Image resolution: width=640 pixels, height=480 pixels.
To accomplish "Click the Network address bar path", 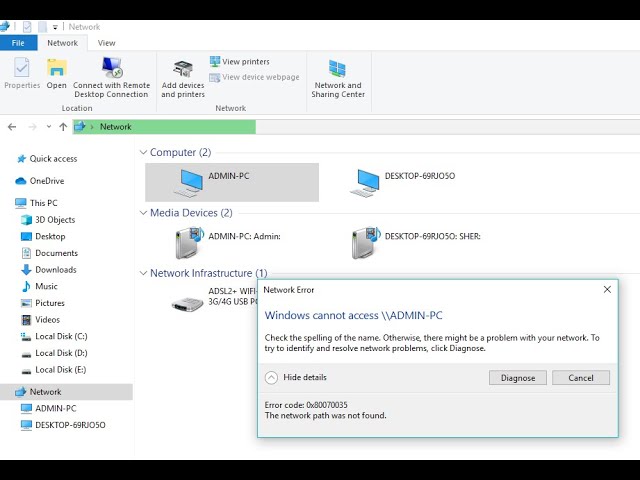I will (116, 127).
